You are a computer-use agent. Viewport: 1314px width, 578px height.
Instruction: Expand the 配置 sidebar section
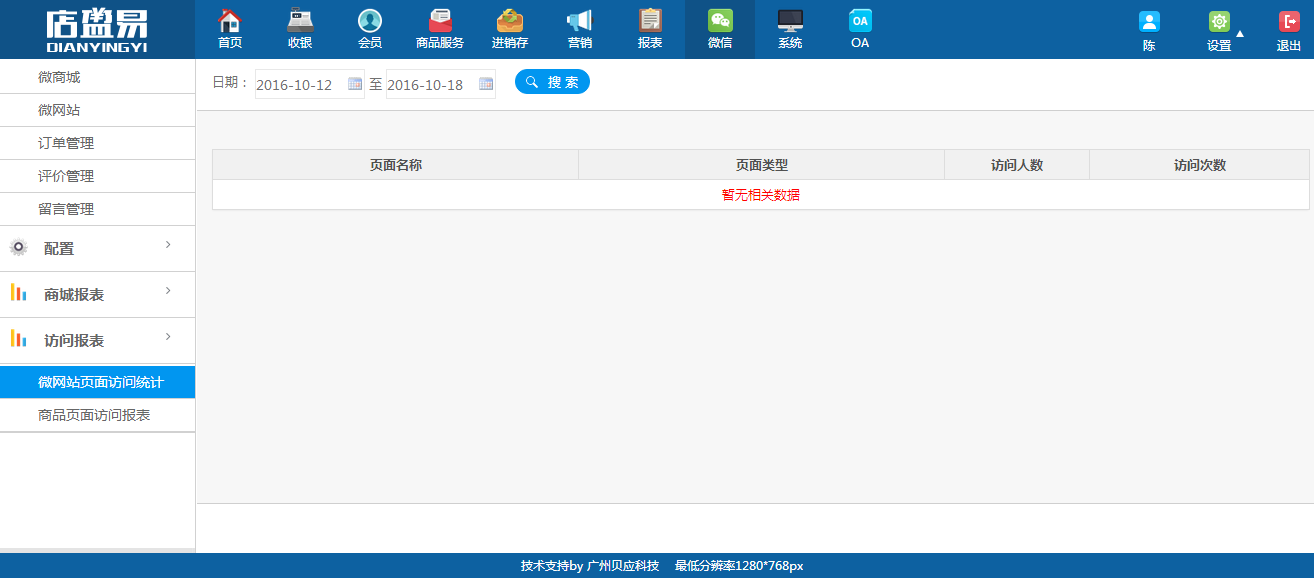[97, 249]
